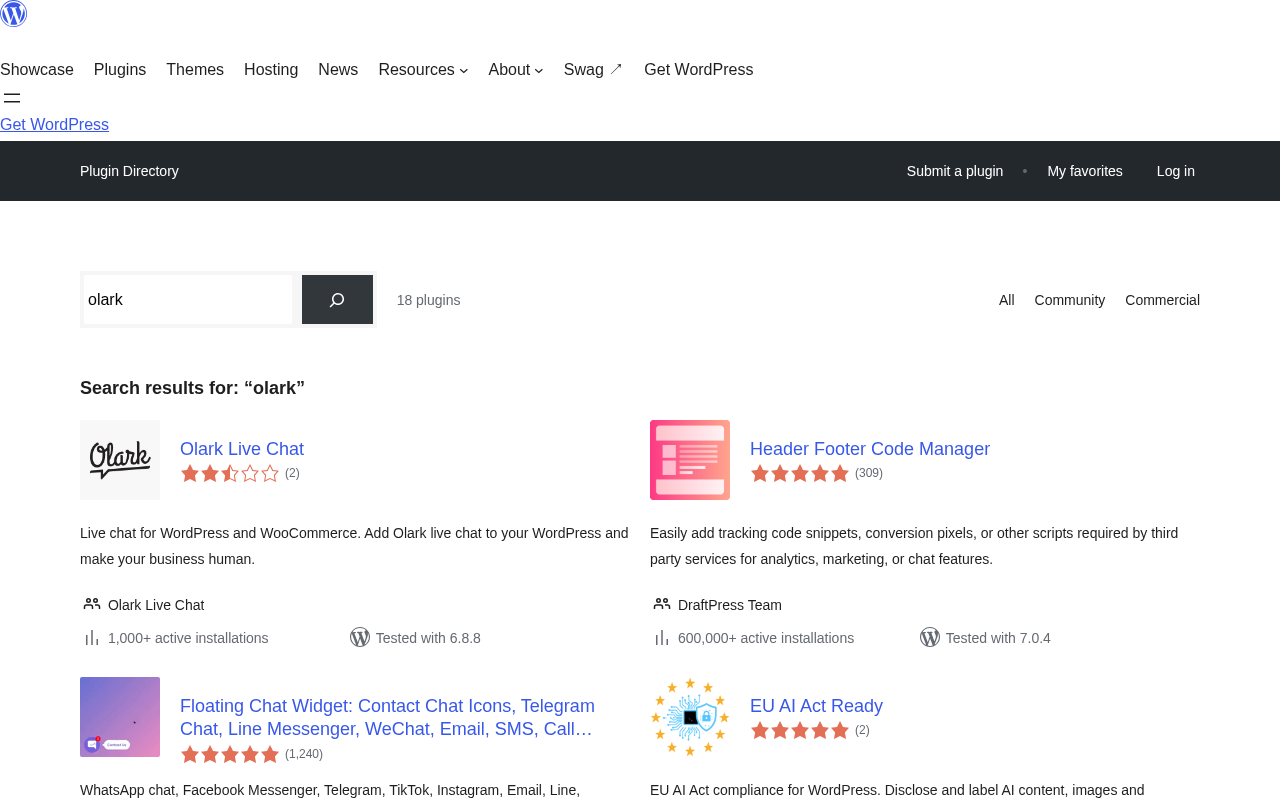The height and width of the screenshot is (800, 1280).
Task: Open My favorites
Action: click(1085, 171)
